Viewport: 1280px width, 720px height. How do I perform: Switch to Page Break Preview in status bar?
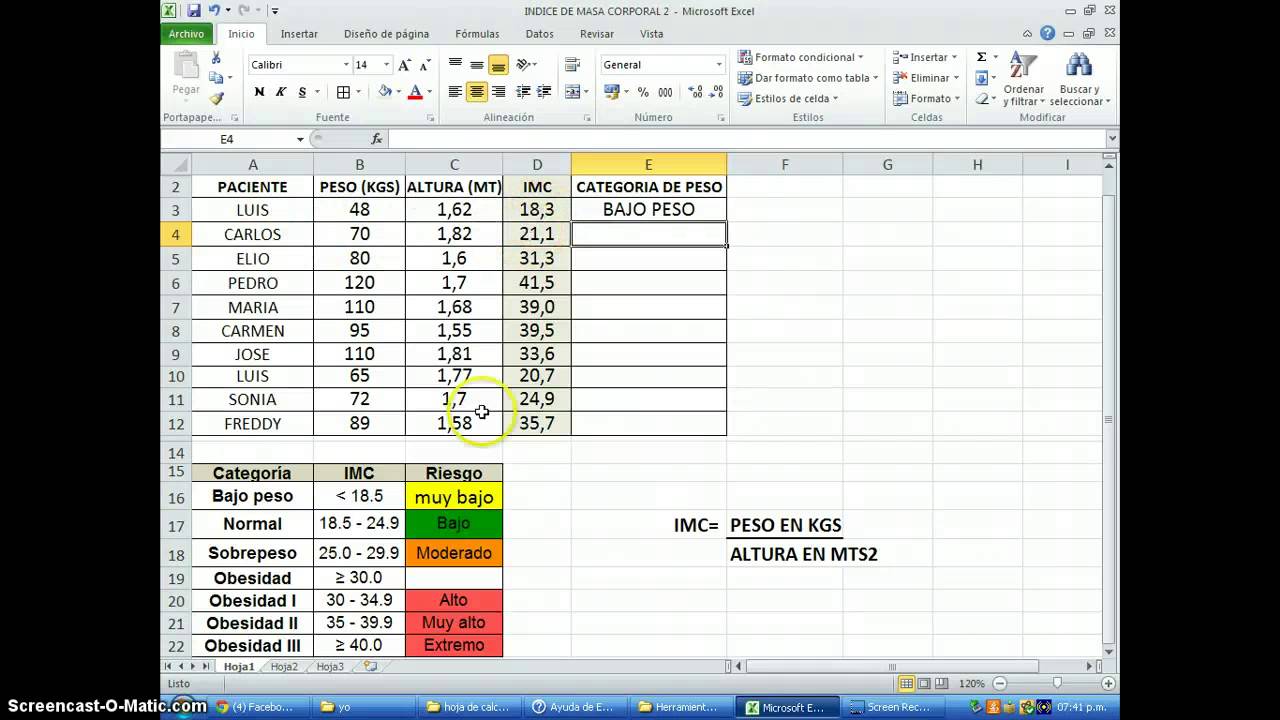(x=942, y=683)
